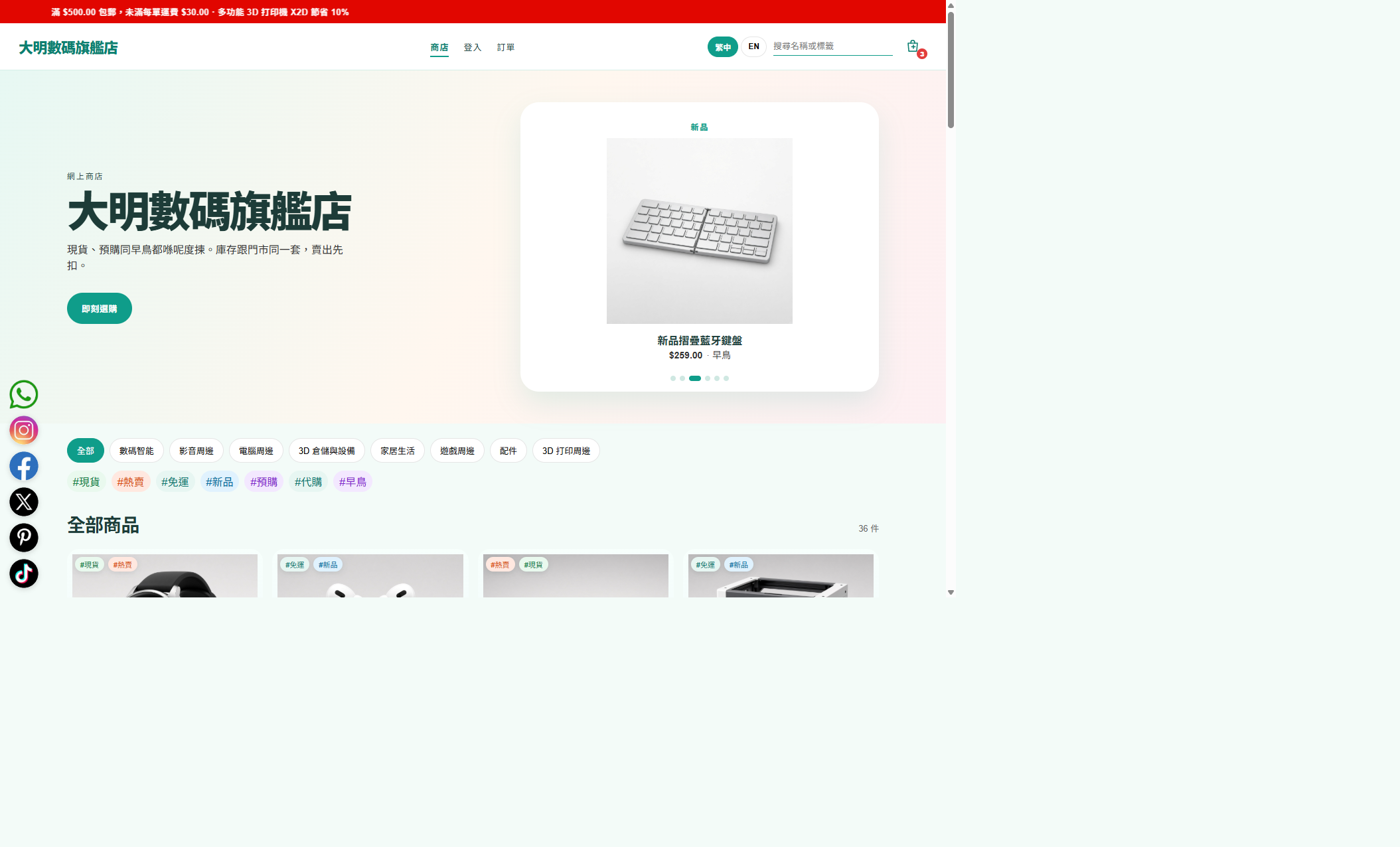Open the Facebook social icon
The height and width of the screenshot is (847, 1400).
24,467
